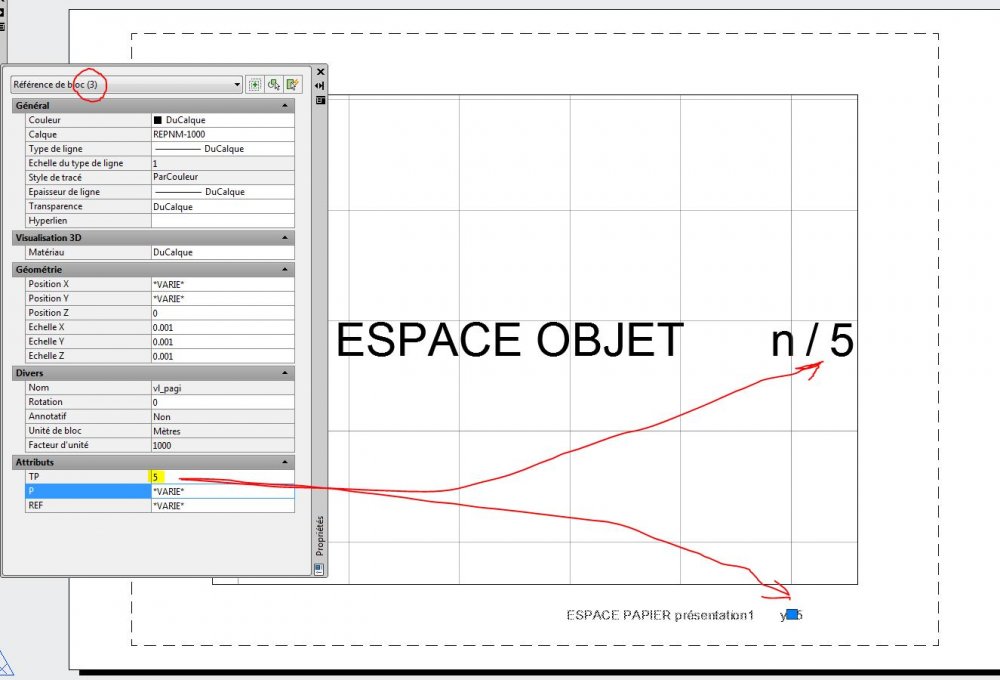Collapse the Divers section
This screenshot has width=1000, height=680.
click(284, 373)
